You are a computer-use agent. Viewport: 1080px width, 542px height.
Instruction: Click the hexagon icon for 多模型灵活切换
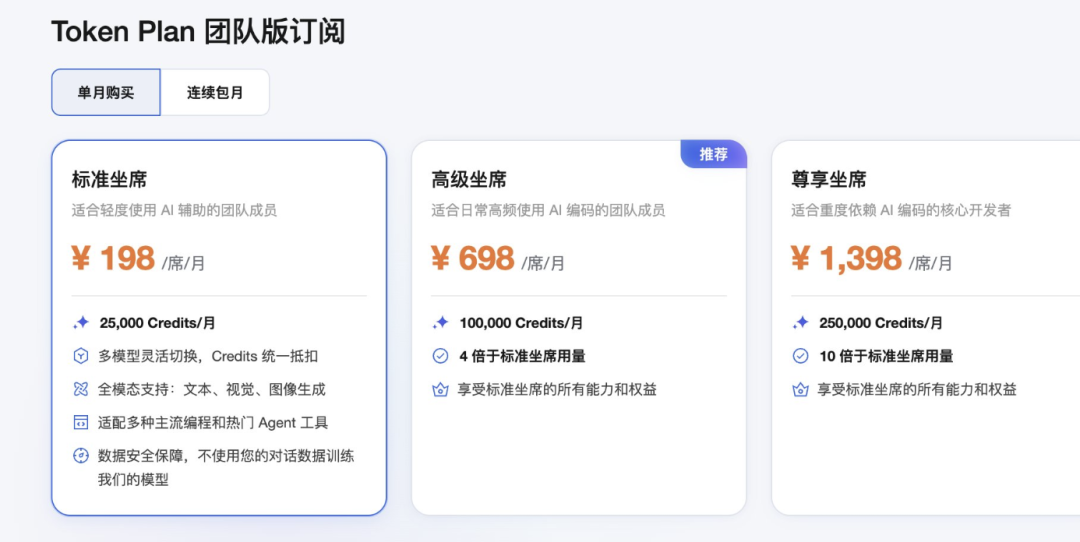point(81,356)
